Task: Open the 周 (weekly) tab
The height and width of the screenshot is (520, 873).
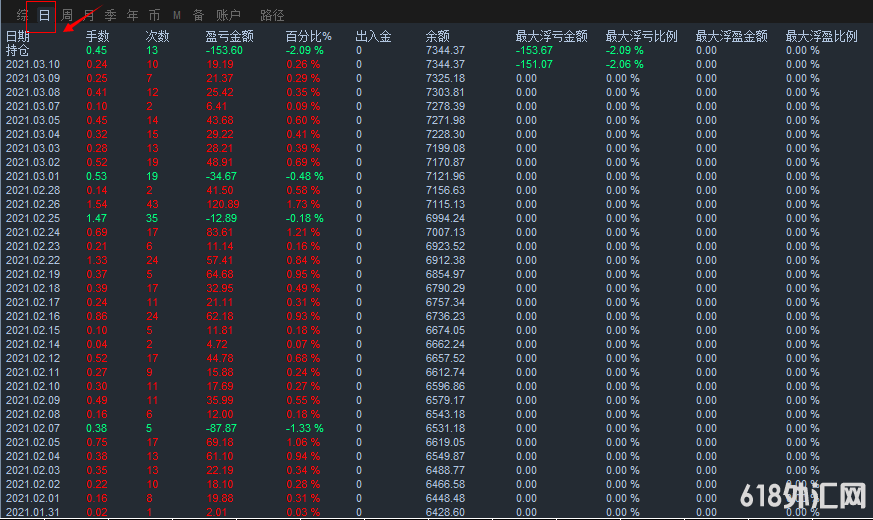Action: 67,15
